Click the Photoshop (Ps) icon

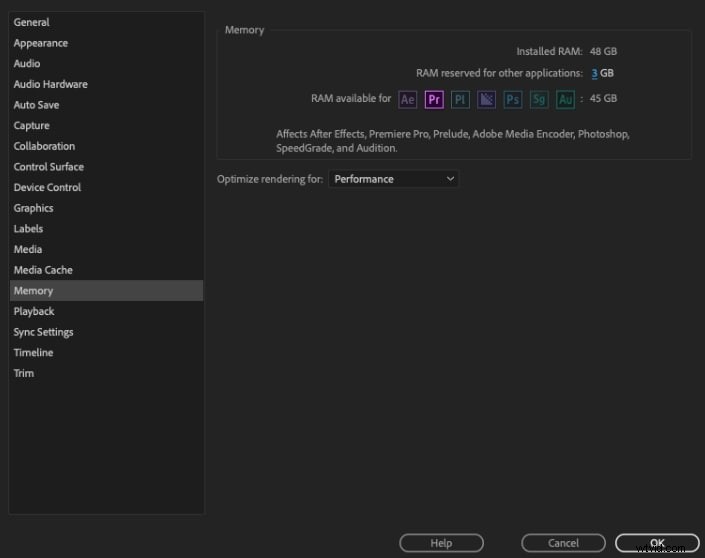[513, 99]
